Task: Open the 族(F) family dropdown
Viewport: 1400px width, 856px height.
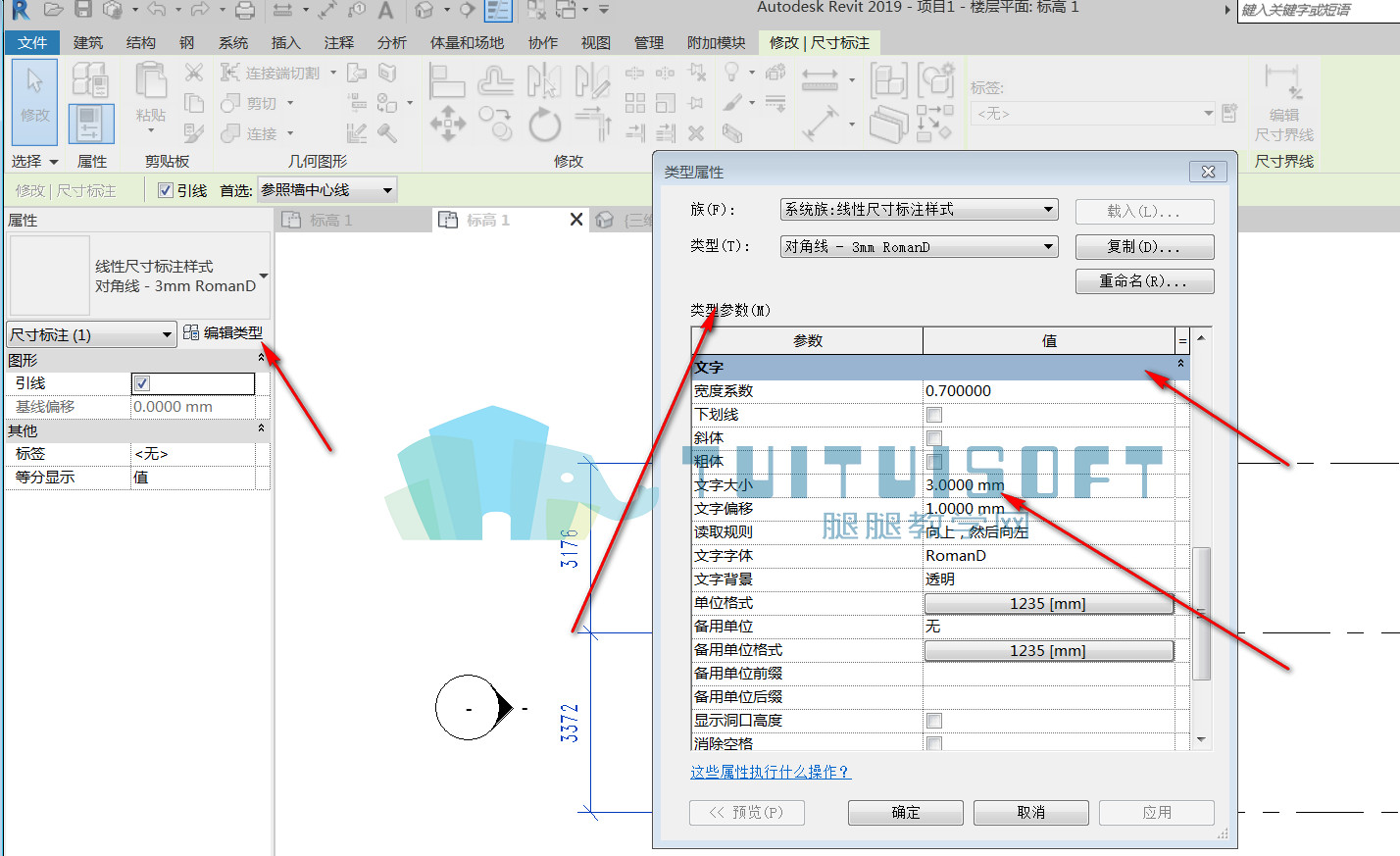Action: coord(920,209)
